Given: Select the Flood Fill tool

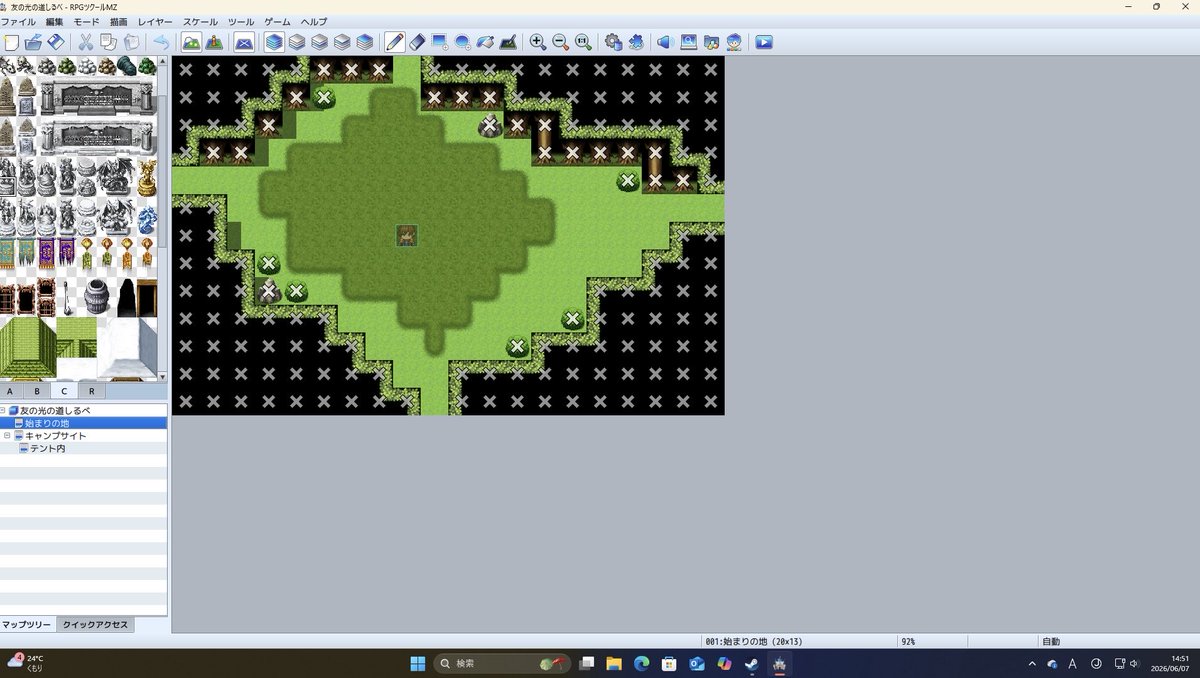Looking at the screenshot, I should pos(485,42).
